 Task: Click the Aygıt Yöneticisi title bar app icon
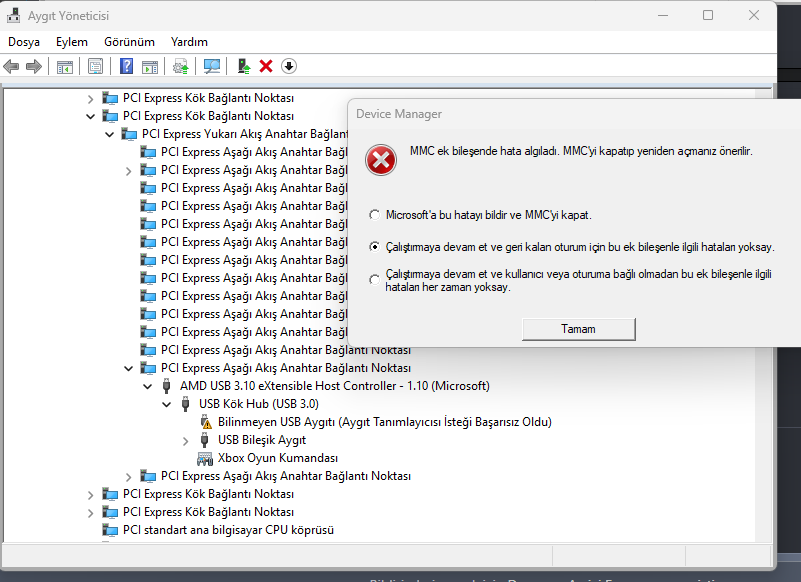coord(13,16)
